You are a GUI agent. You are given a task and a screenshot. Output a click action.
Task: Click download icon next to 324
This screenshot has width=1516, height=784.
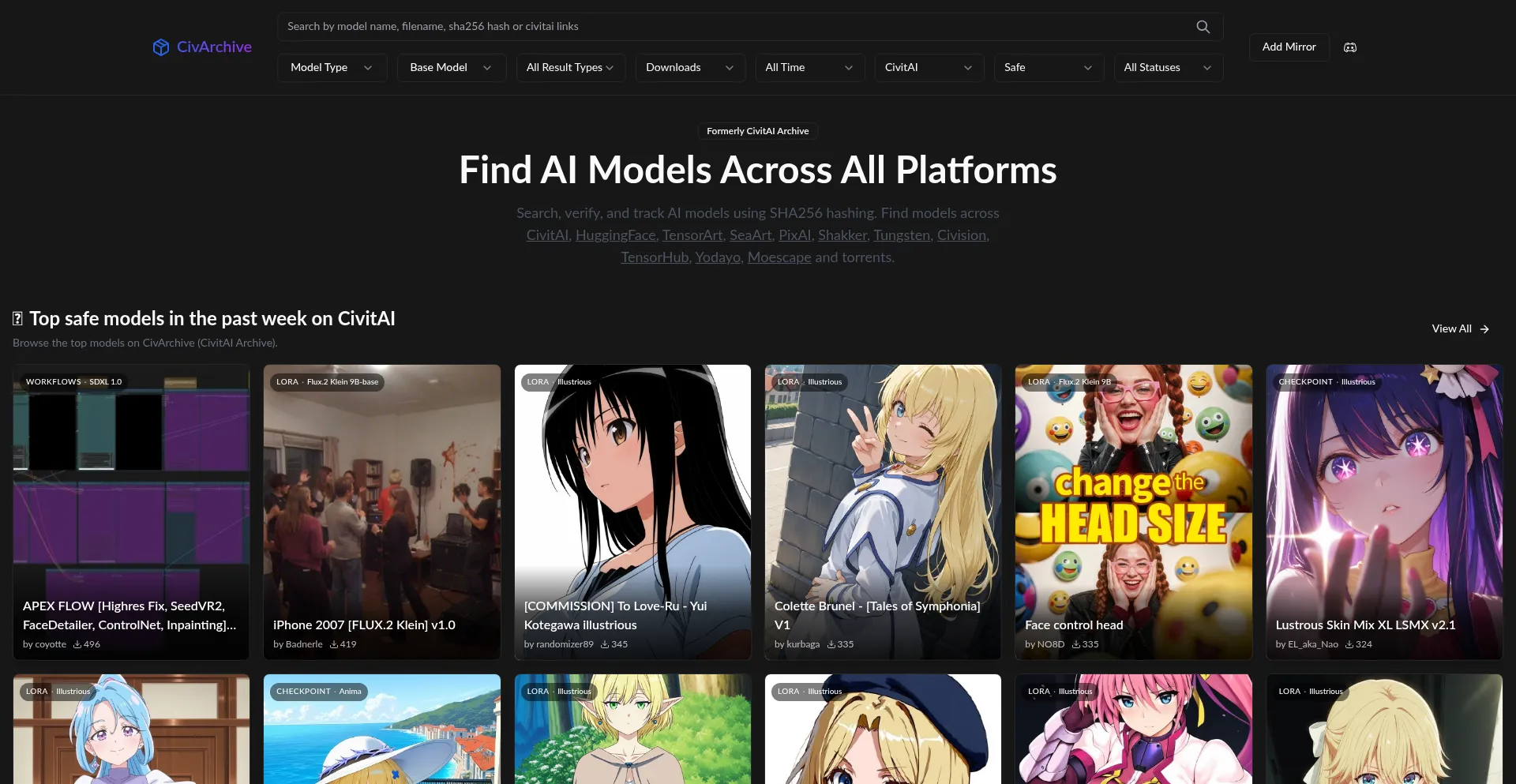(1349, 644)
